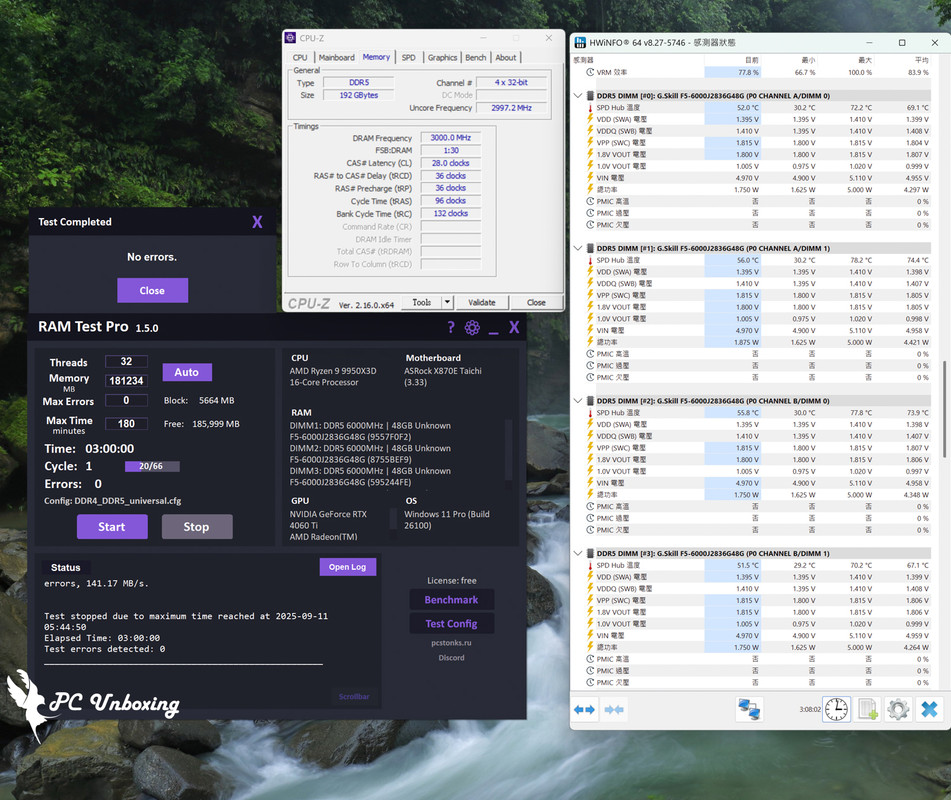Click Close in Test Completed dialog
The height and width of the screenshot is (800, 951).
pos(152,291)
